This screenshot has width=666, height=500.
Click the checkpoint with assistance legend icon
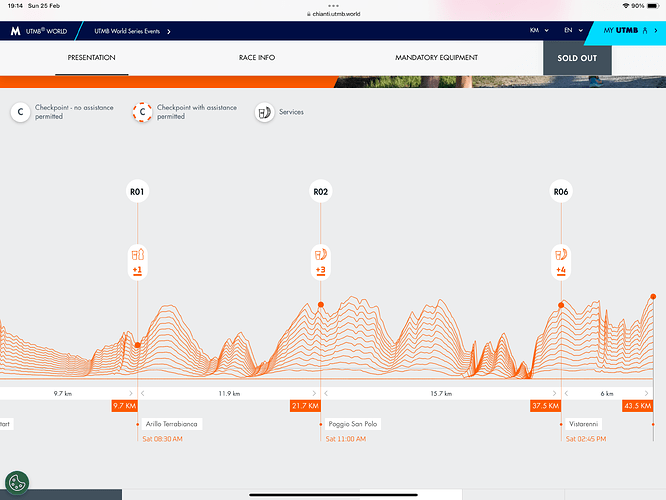click(x=142, y=112)
